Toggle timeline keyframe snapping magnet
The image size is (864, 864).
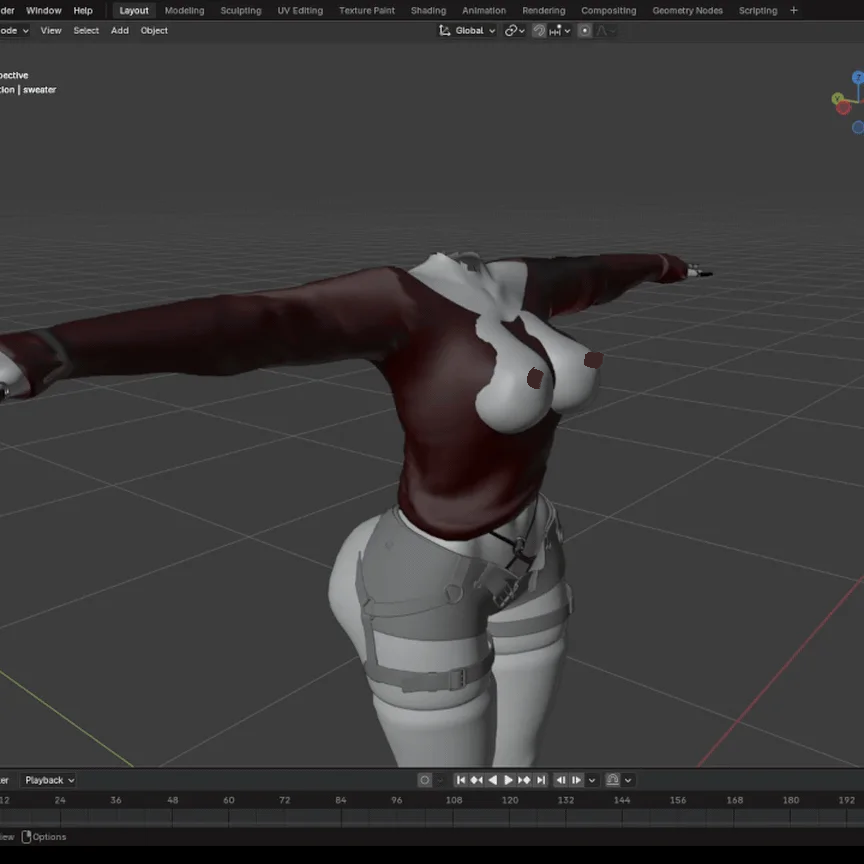coord(613,780)
